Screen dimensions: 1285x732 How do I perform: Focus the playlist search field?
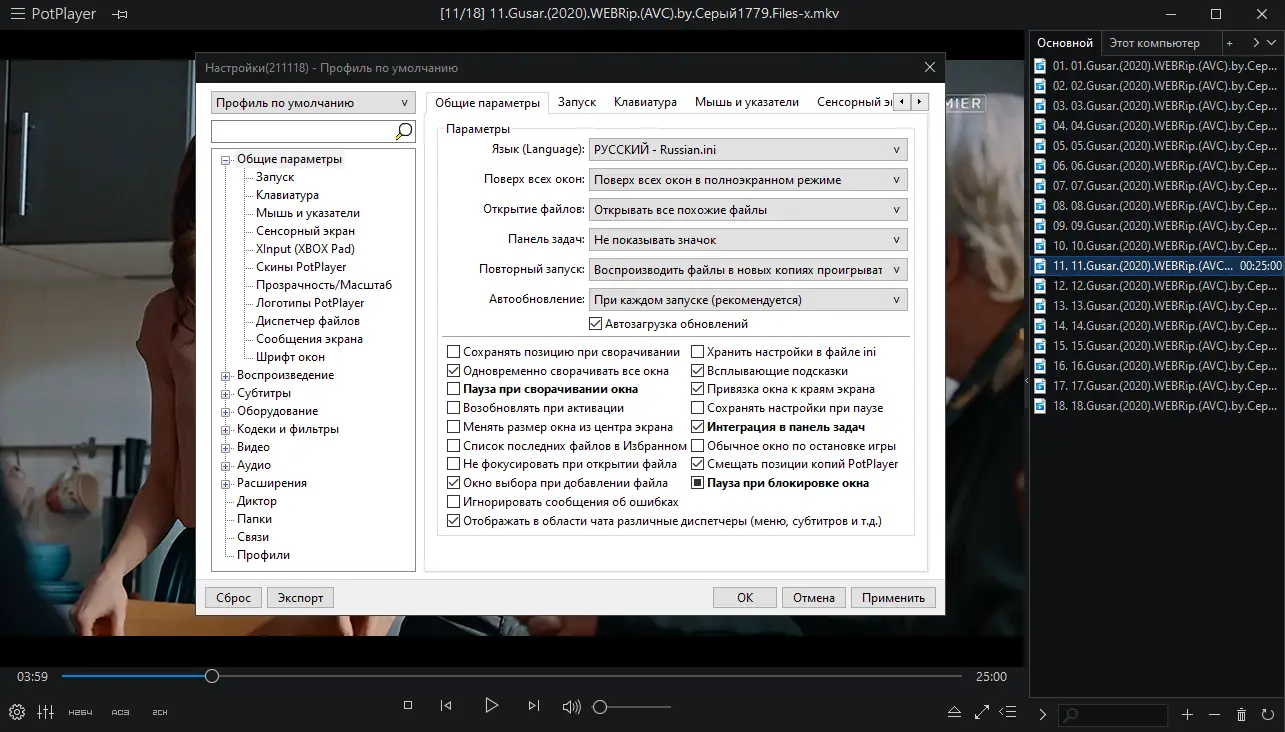pyautogui.click(x=1113, y=715)
